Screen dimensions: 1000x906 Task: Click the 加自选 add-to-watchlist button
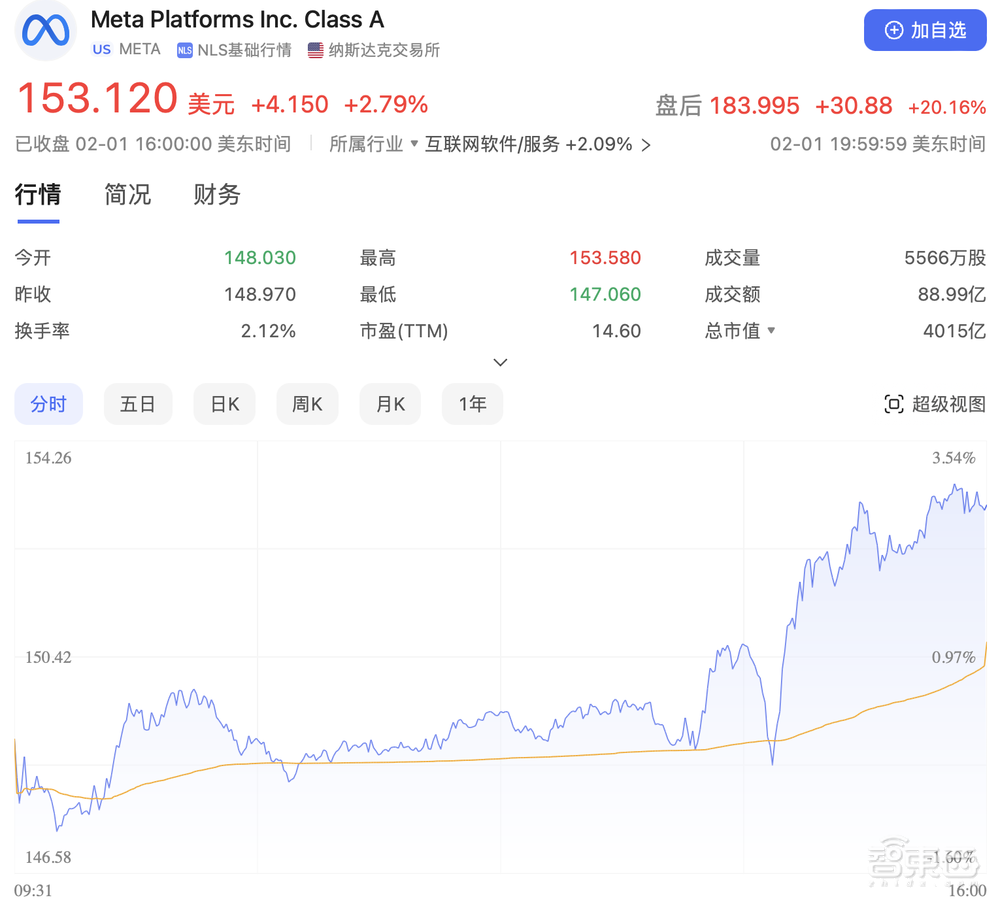coord(925,30)
